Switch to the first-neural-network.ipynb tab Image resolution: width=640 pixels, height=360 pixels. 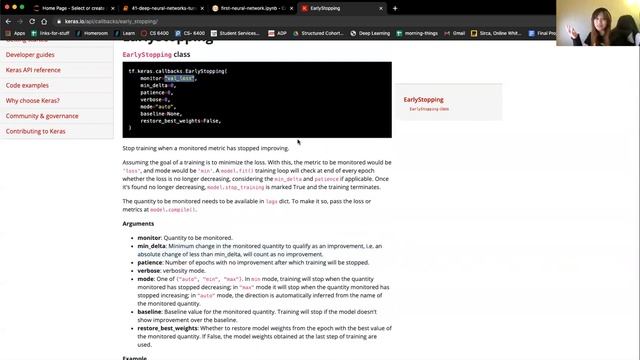coord(252,8)
